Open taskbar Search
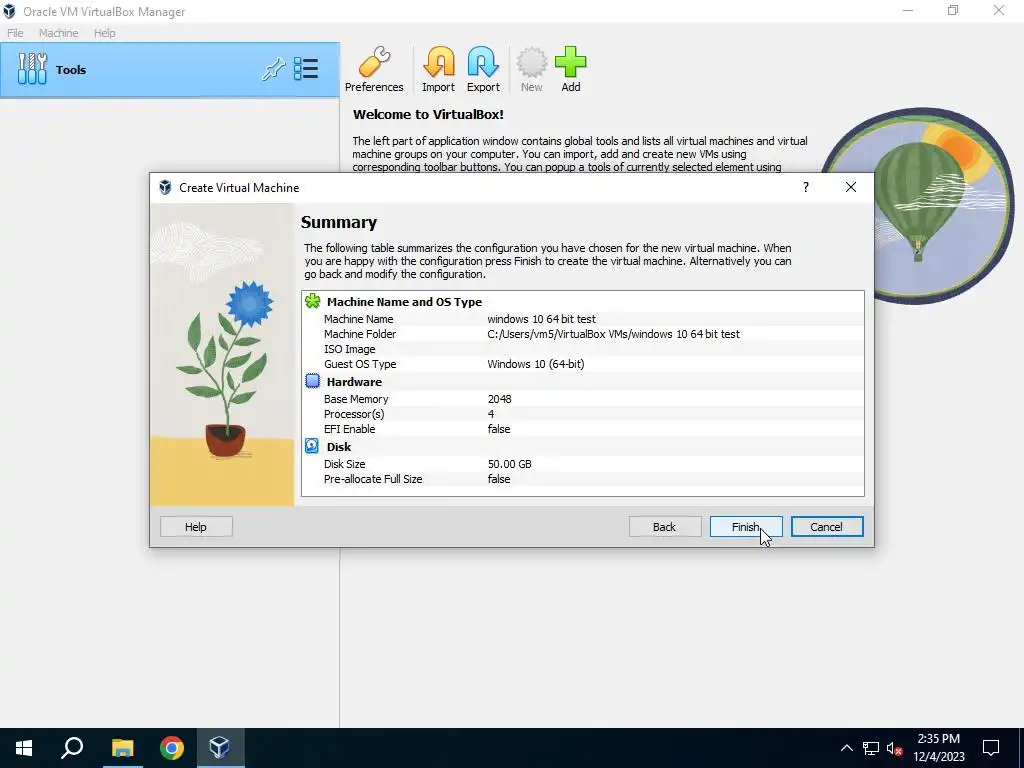The height and width of the screenshot is (768, 1024). pos(72,748)
